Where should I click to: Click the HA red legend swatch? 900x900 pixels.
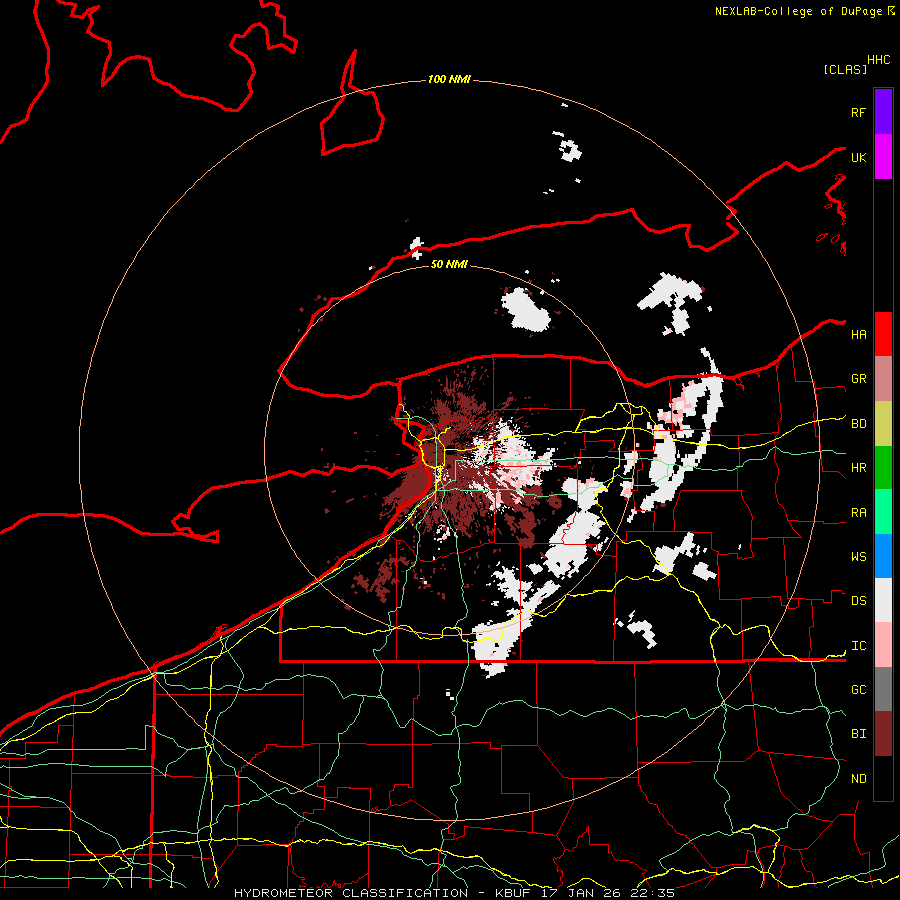(x=883, y=334)
